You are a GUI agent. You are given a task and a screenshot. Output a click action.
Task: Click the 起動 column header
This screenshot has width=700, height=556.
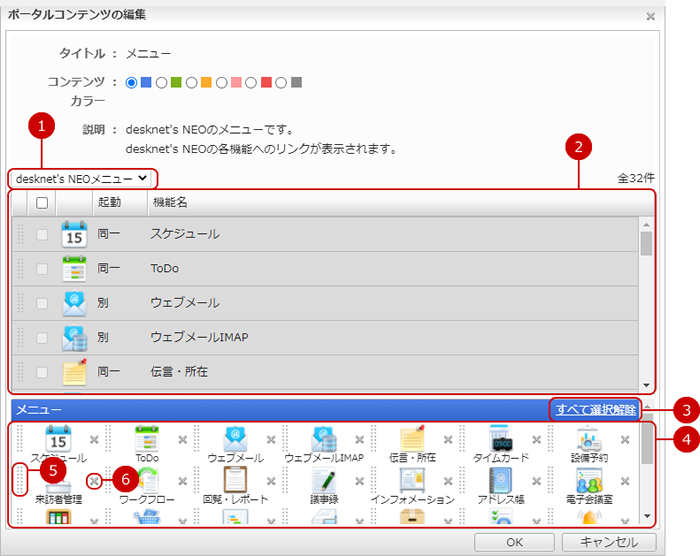click(109, 203)
